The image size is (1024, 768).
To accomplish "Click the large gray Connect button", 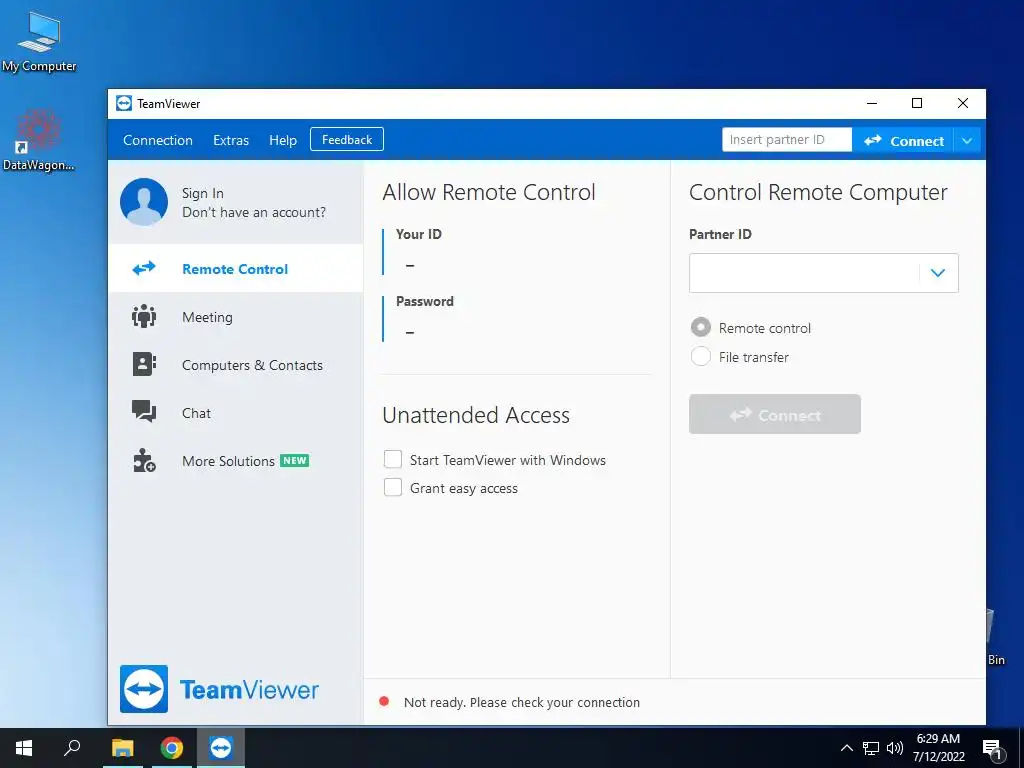I will coord(775,414).
